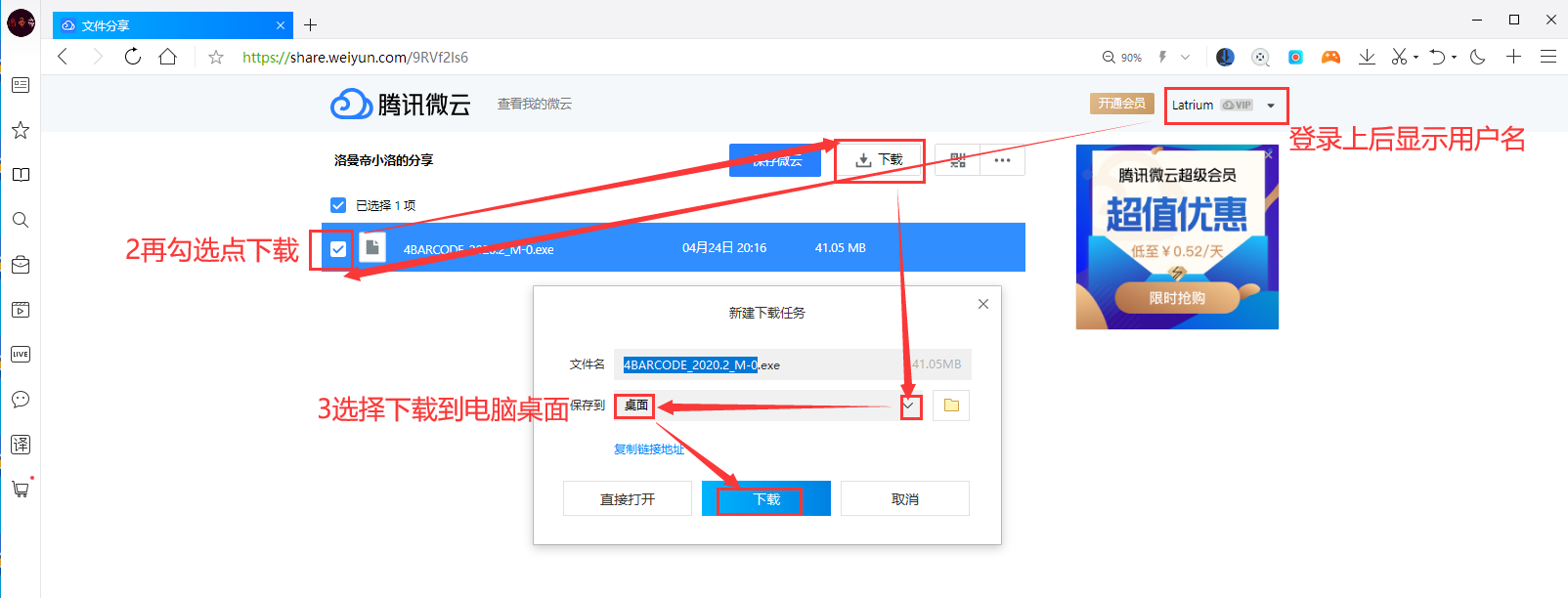
Task: Cancel with the 取消 button
Action: pyautogui.click(x=905, y=498)
